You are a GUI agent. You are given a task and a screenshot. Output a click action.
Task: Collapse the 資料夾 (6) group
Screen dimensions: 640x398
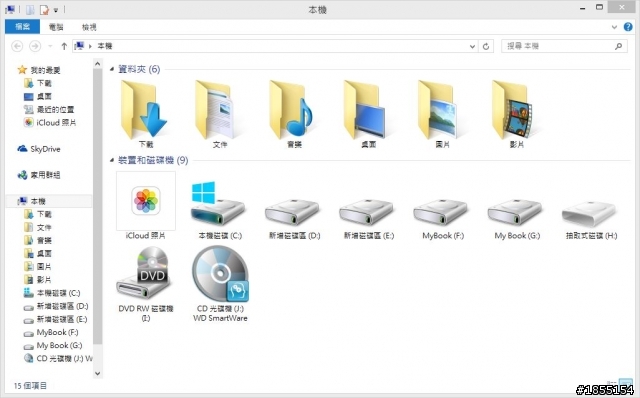112,69
